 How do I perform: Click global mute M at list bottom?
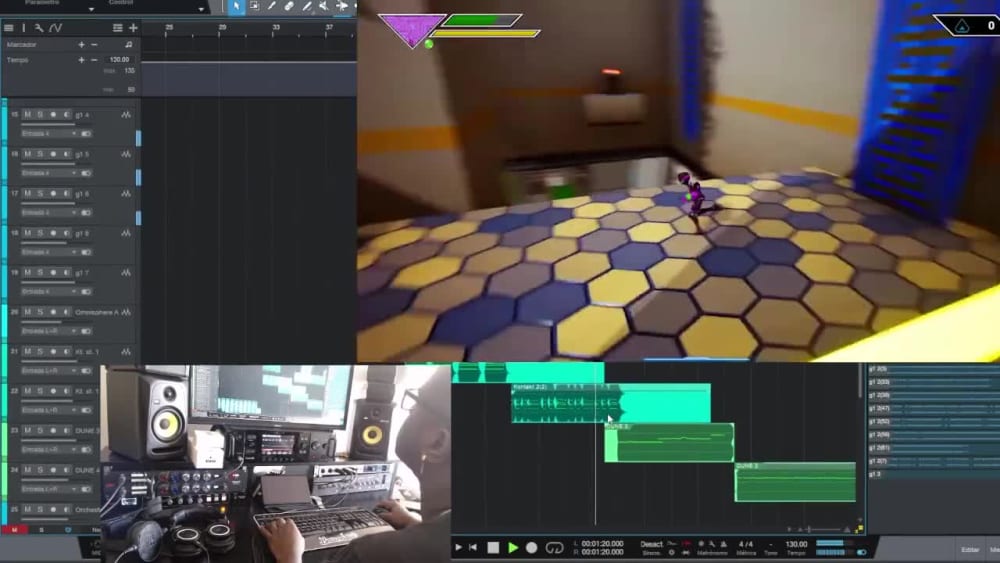[x=14, y=530]
